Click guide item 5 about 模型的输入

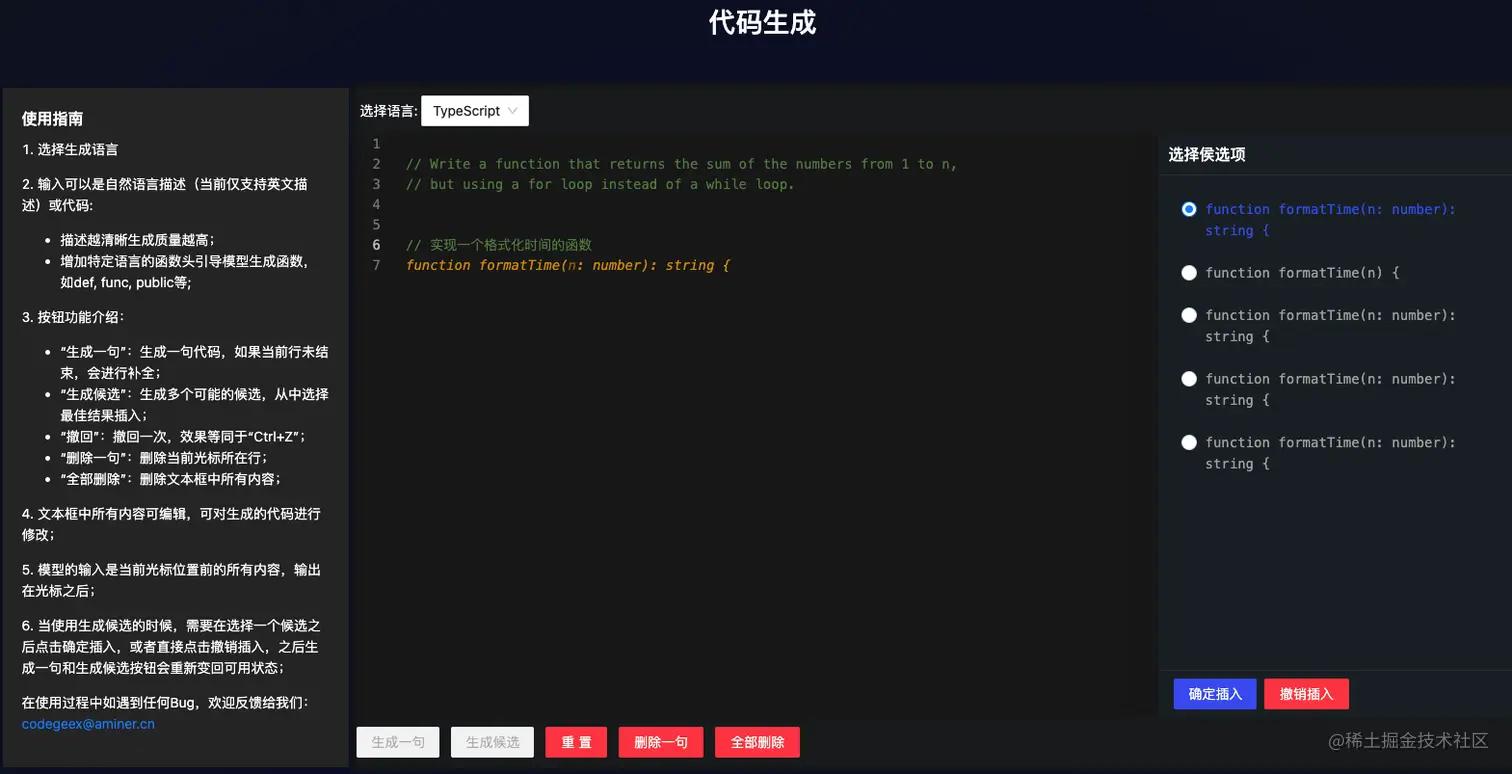click(x=171, y=580)
